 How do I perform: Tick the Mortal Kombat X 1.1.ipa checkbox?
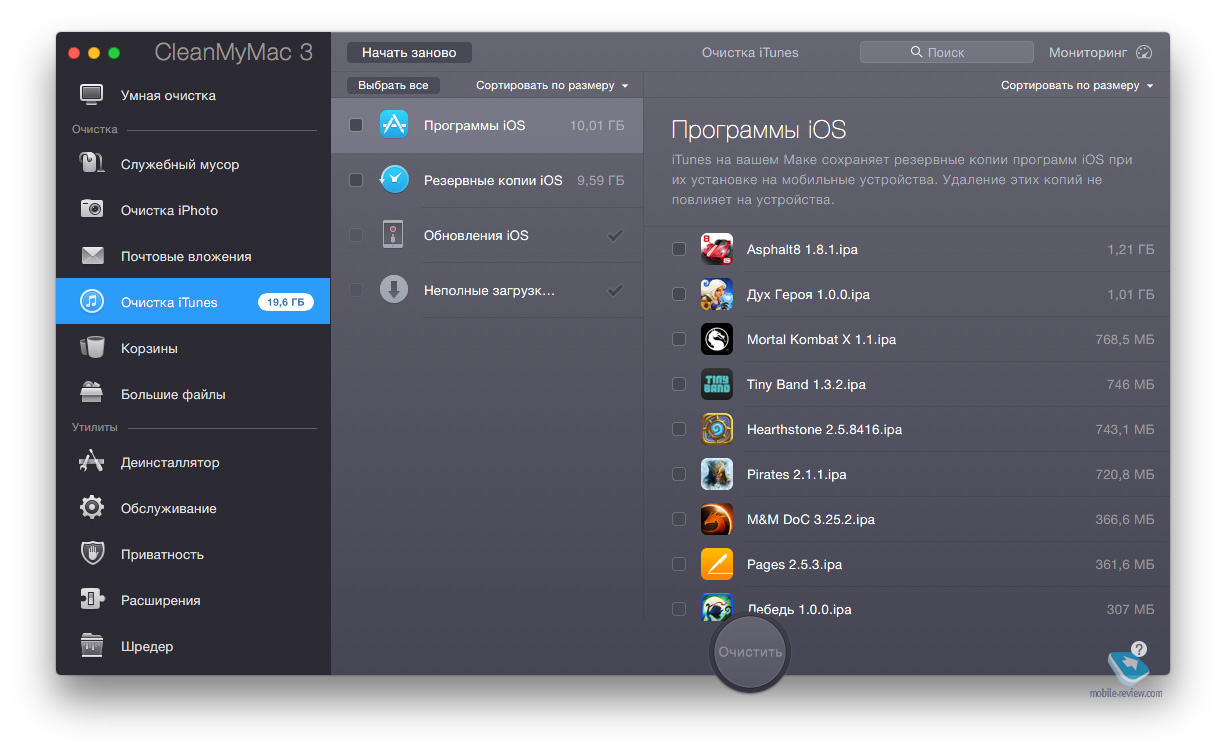[x=679, y=339]
